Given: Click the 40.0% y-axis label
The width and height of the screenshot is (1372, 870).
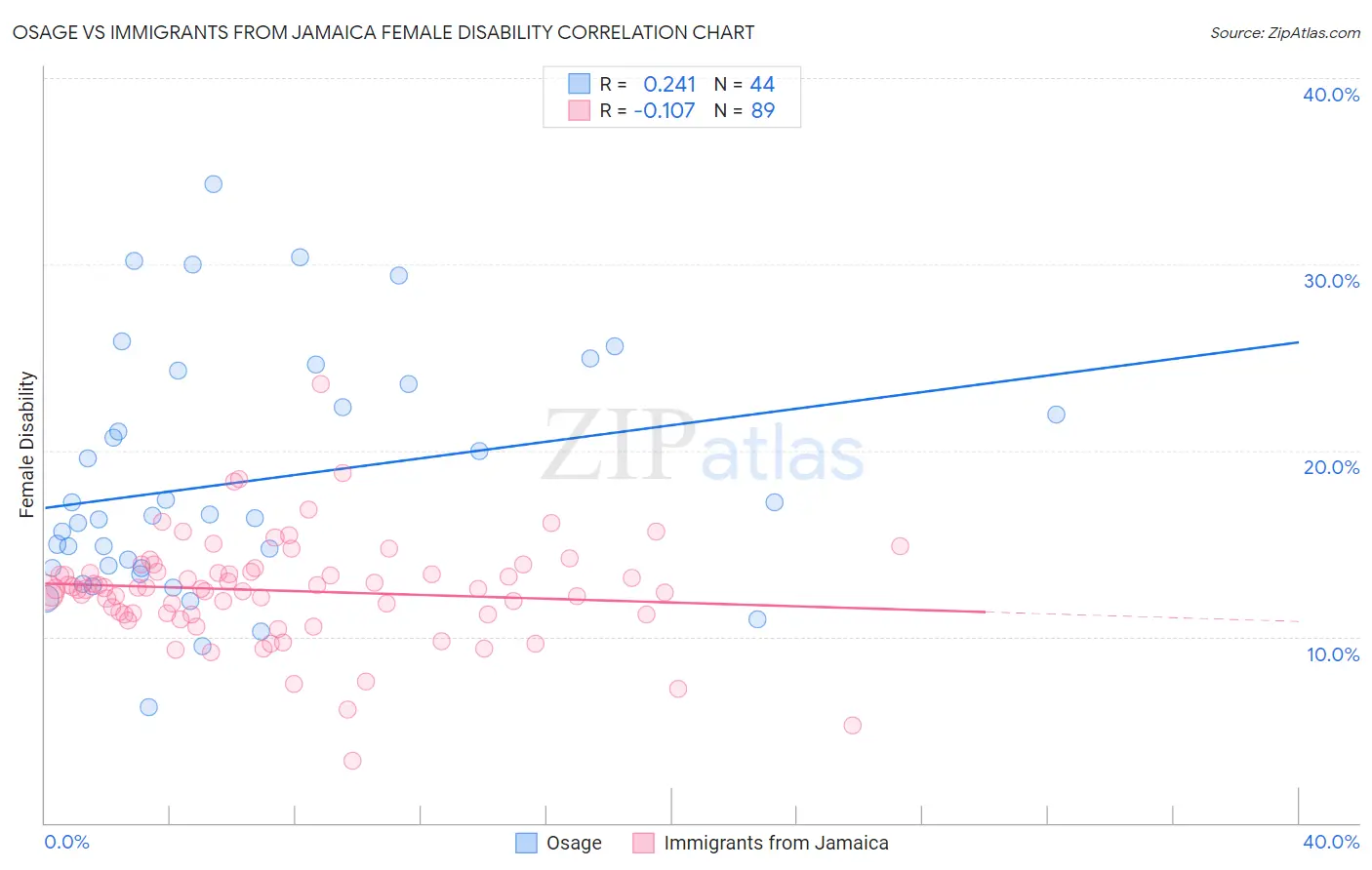Looking at the screenshot, I should (1331, 95).
